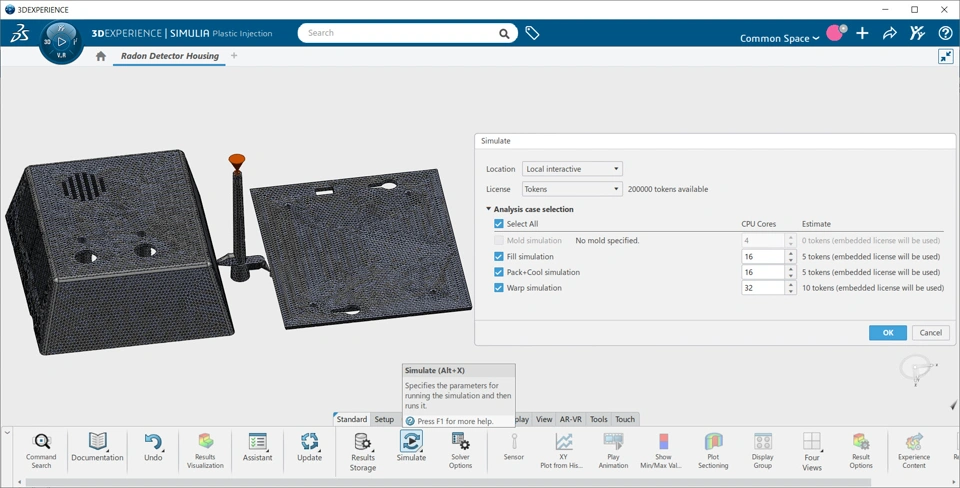The image size is (960, 488).
Task: Click Play Animation icon
Action: click(x=613, y=450)
